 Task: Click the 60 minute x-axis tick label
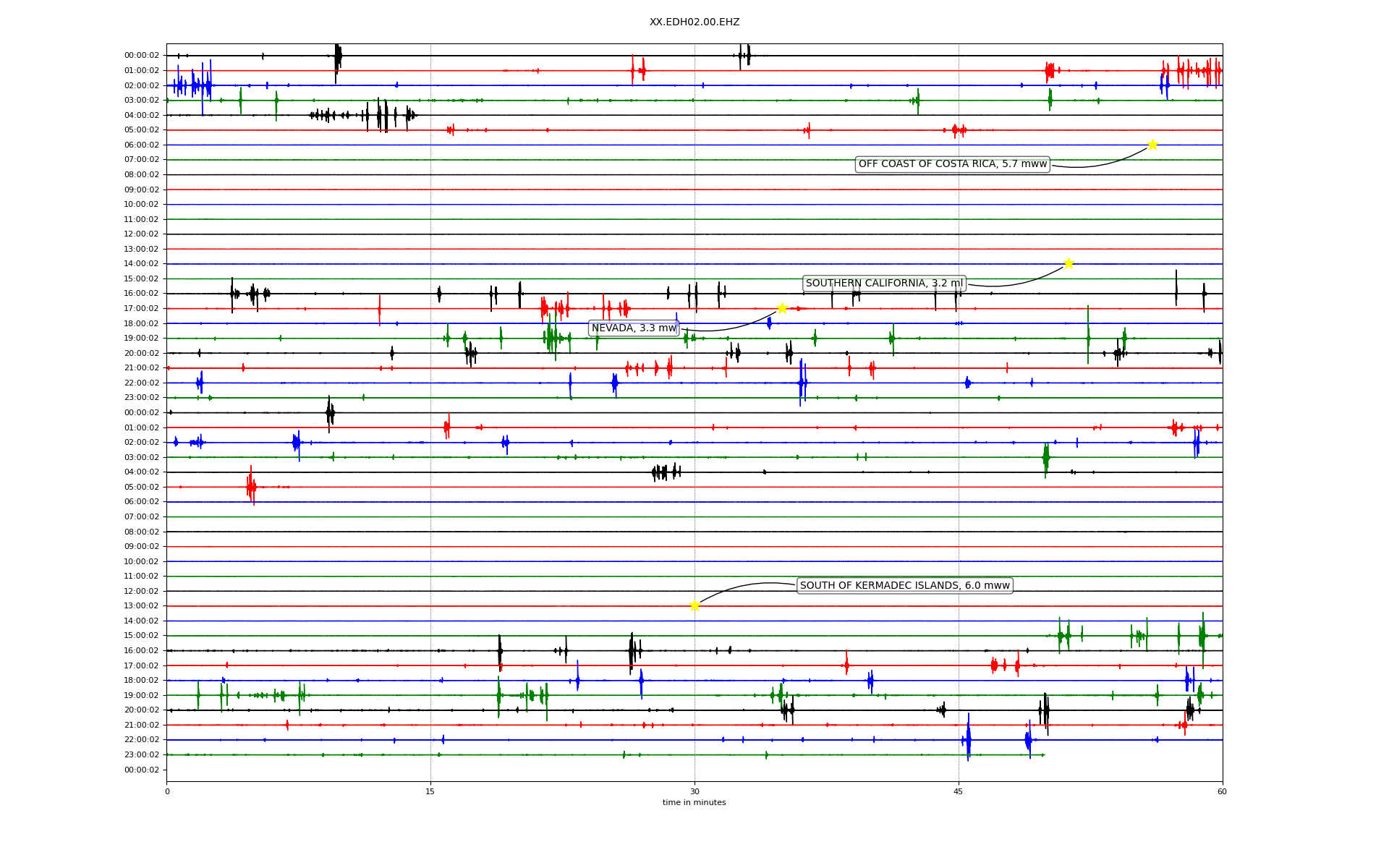1222,792
